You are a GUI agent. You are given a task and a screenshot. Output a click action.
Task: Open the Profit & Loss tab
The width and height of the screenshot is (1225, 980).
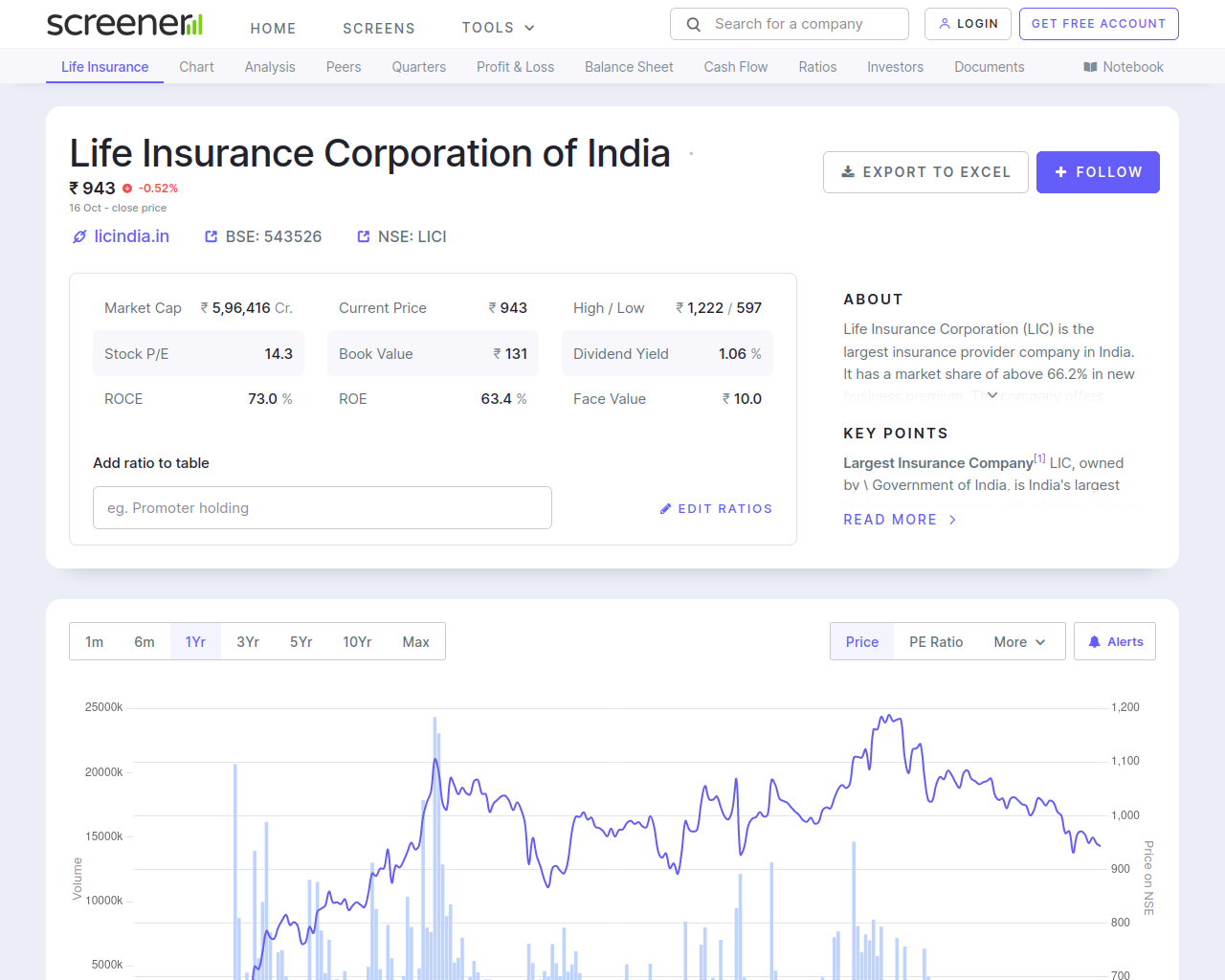pos(516,67)
